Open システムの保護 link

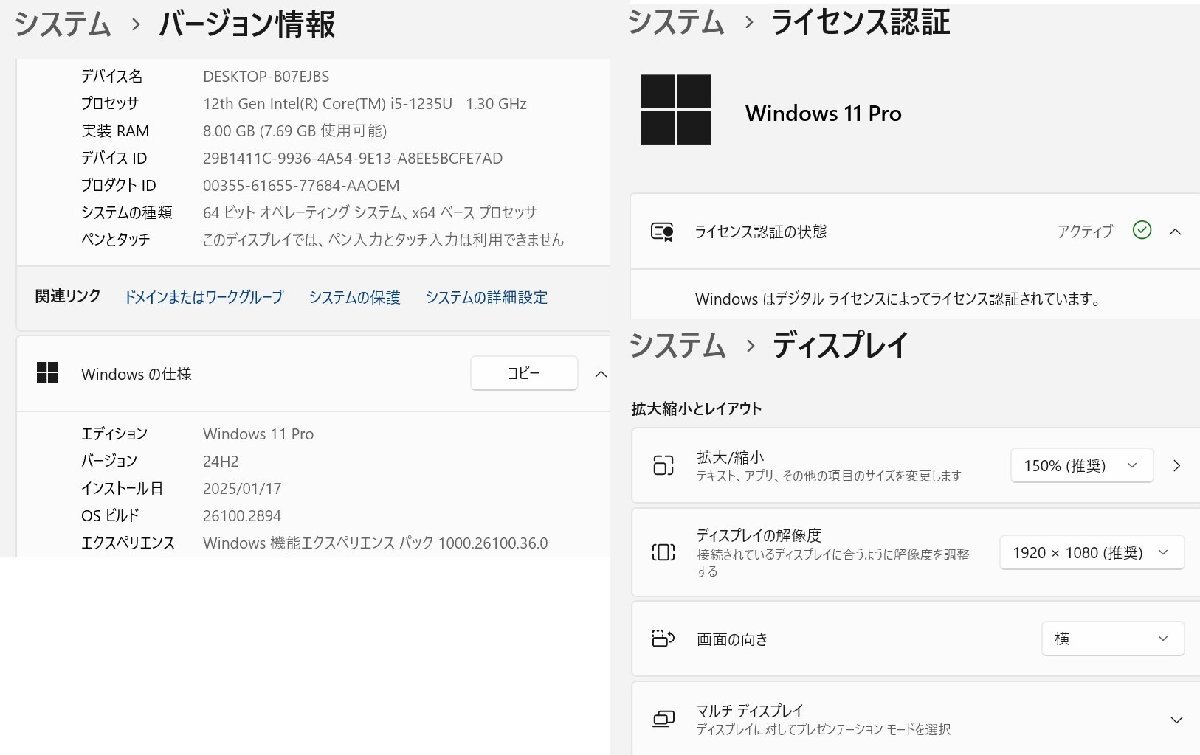point(354,297)
